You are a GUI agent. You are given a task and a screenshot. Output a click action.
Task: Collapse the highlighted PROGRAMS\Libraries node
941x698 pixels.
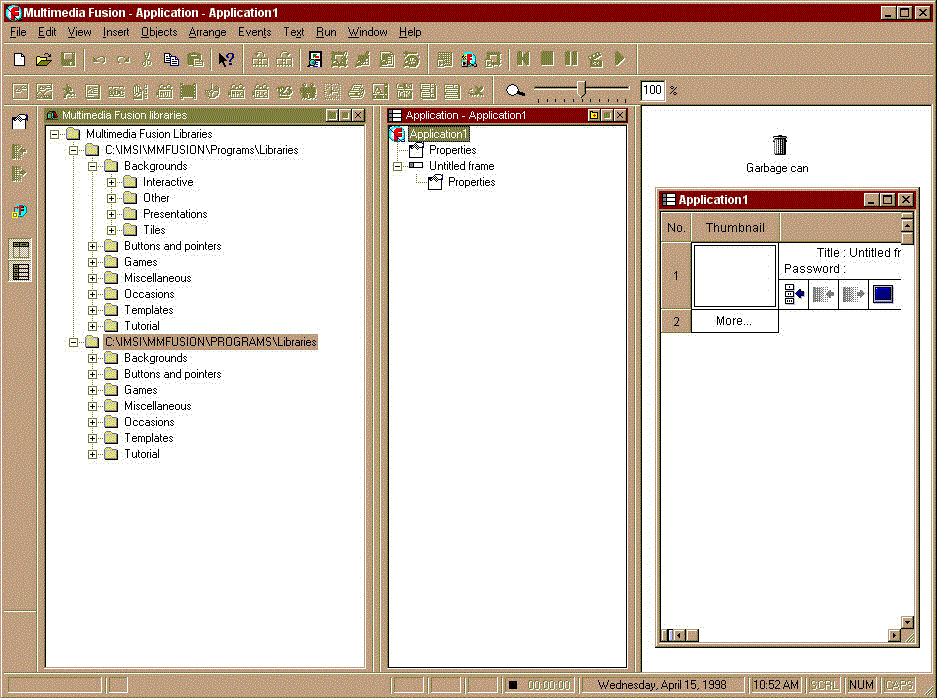[x=73, y=342]
